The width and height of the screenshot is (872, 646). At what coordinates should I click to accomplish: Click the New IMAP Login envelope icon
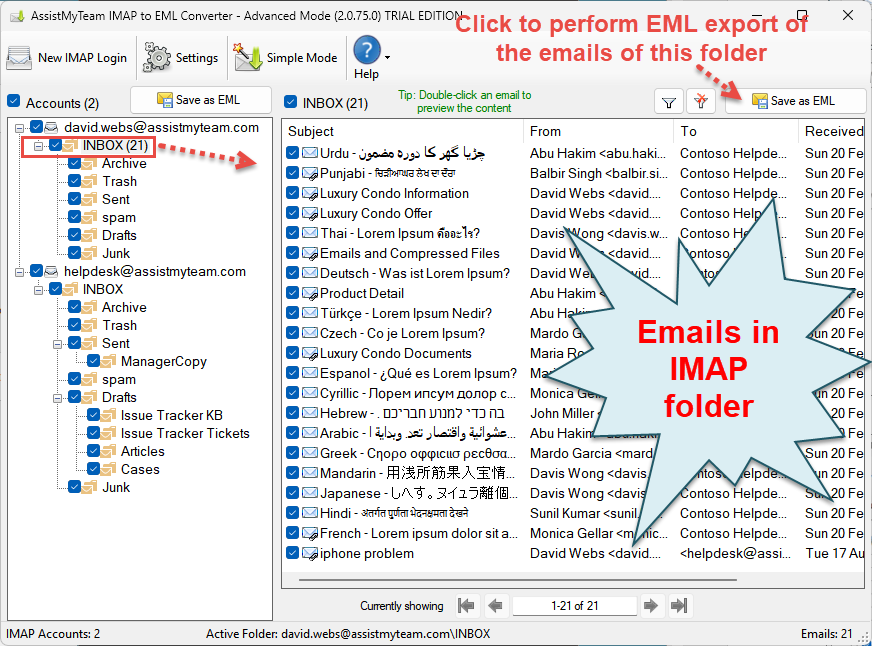[19, 58]
